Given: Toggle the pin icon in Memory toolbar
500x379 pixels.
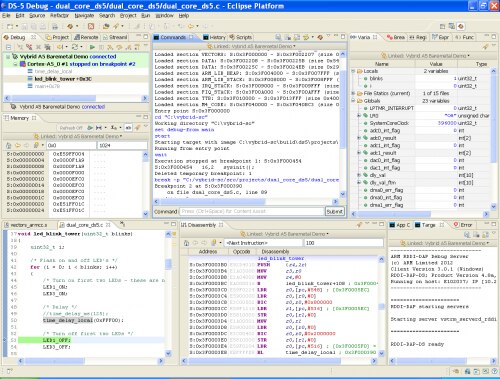Looking at the screenshot, I should tap(137, 128).
